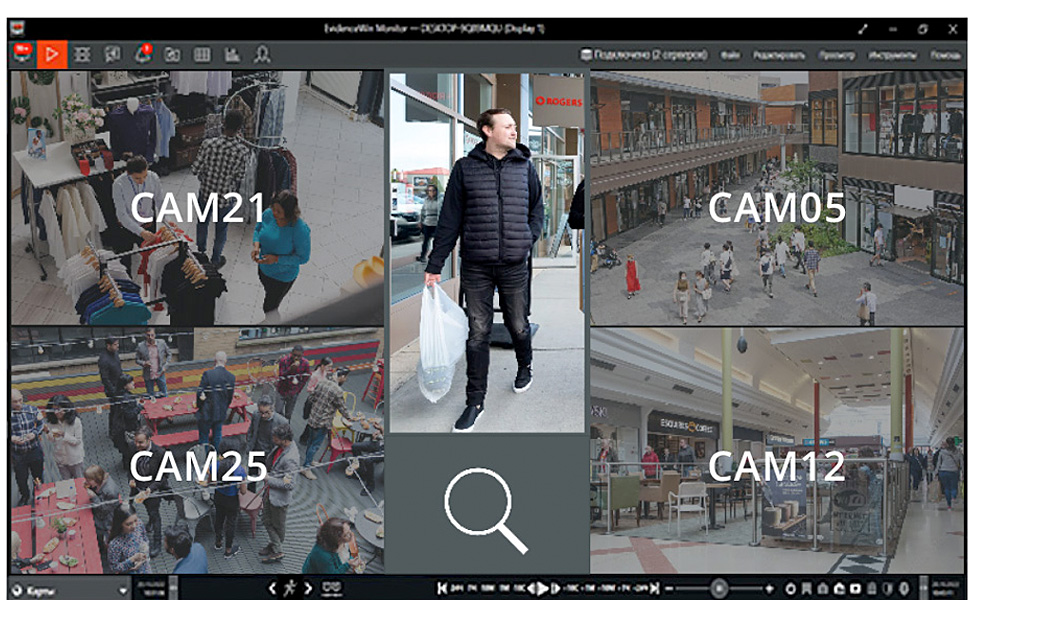Screen dimensions: 1056x641
Task: Click the magnifying glass search tile
Action: click(486, 510)
